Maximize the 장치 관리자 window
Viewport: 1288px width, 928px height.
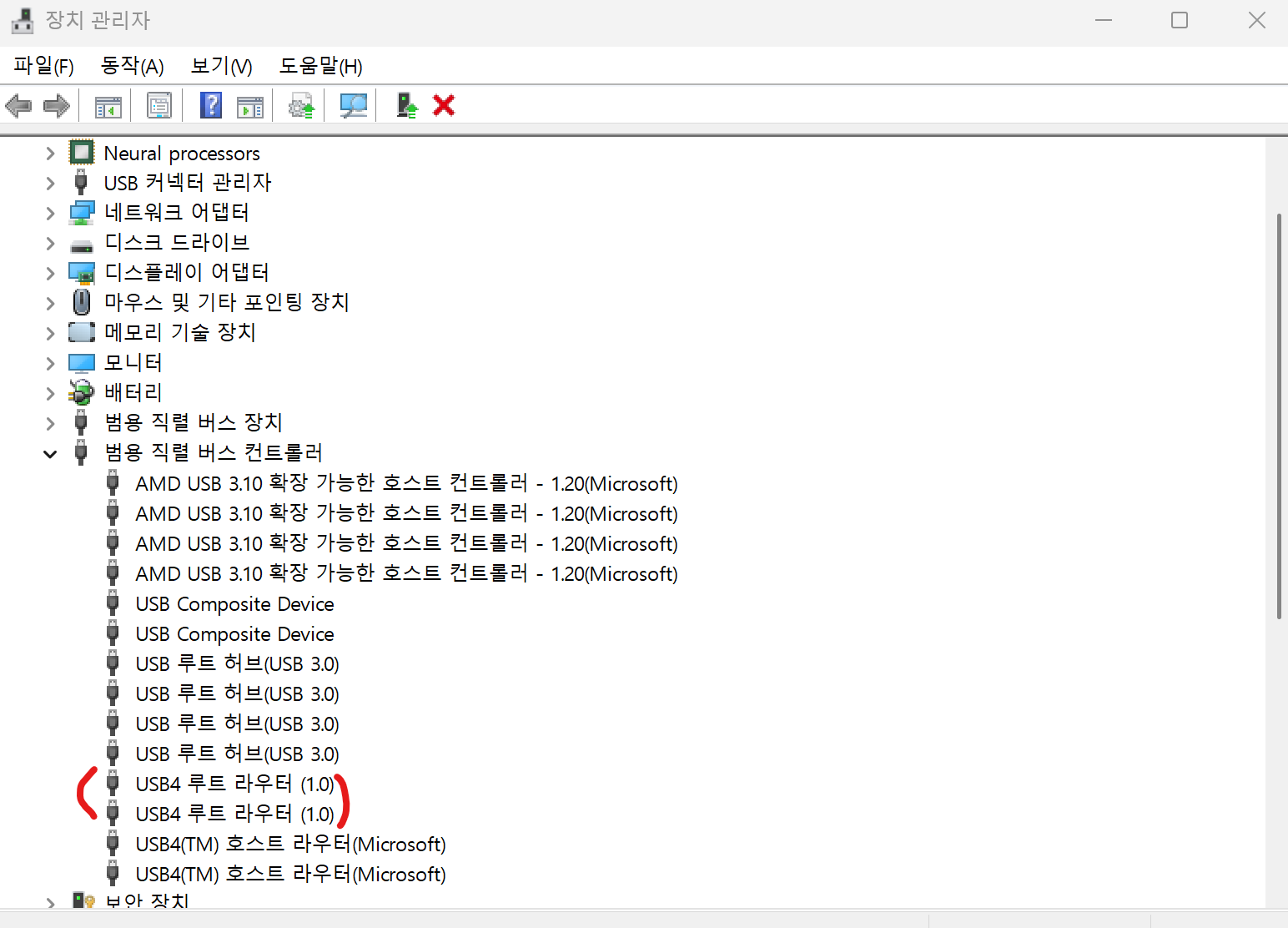click(1180, 20)
